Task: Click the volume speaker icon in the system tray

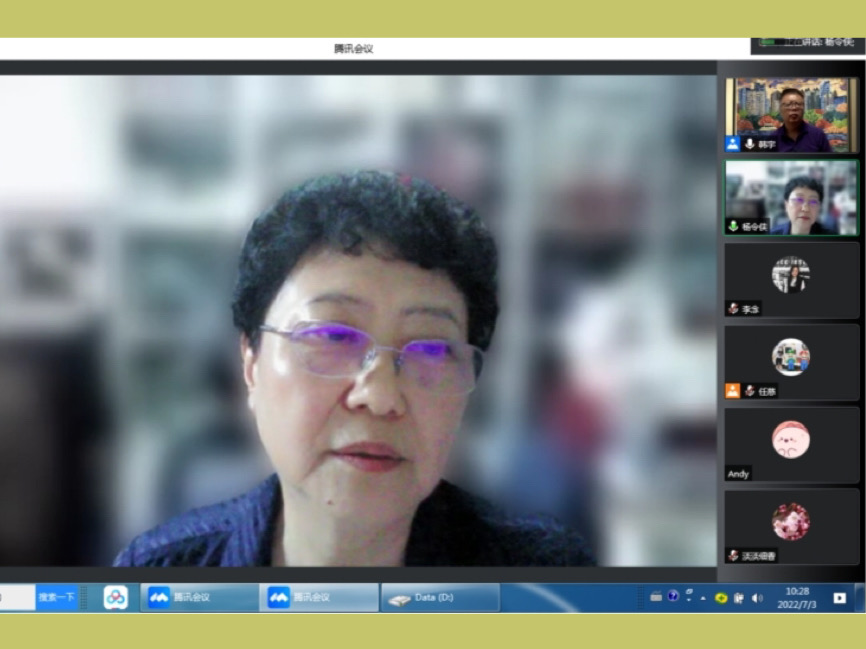Action: click(x=756, y=598)
